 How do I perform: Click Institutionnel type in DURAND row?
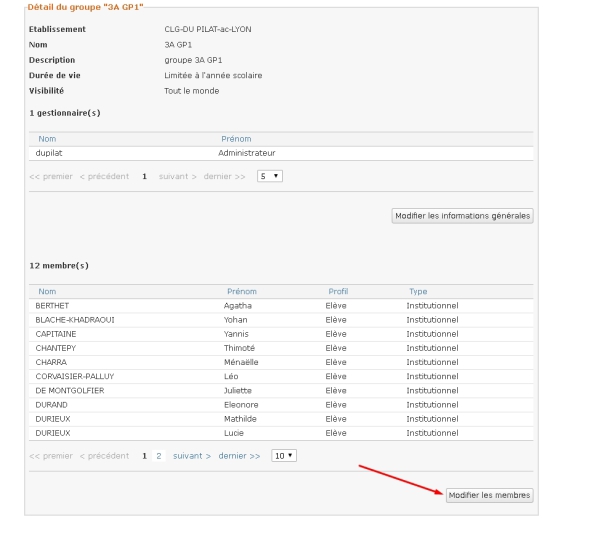432,405
